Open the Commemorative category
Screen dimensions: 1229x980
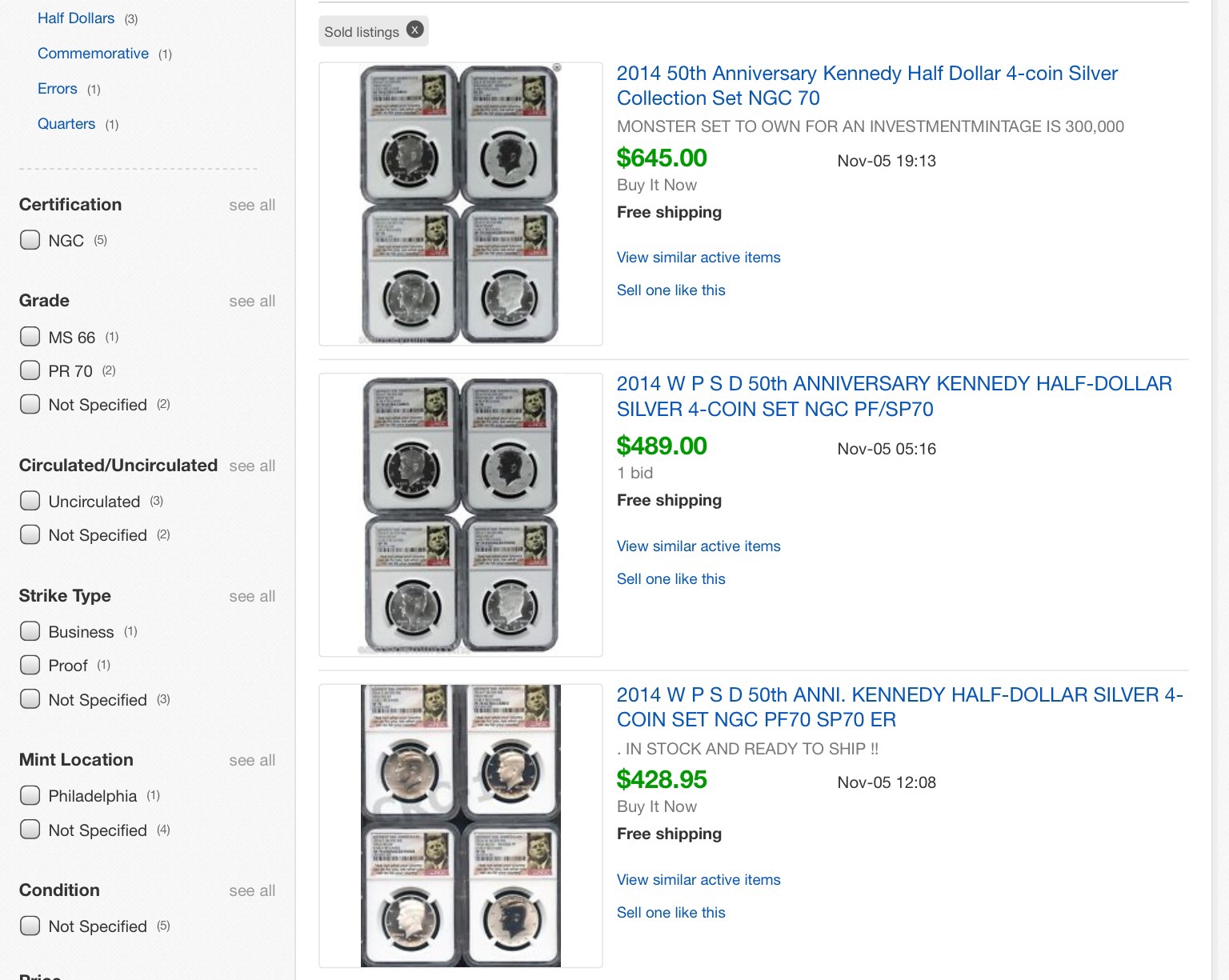[93, 53]
